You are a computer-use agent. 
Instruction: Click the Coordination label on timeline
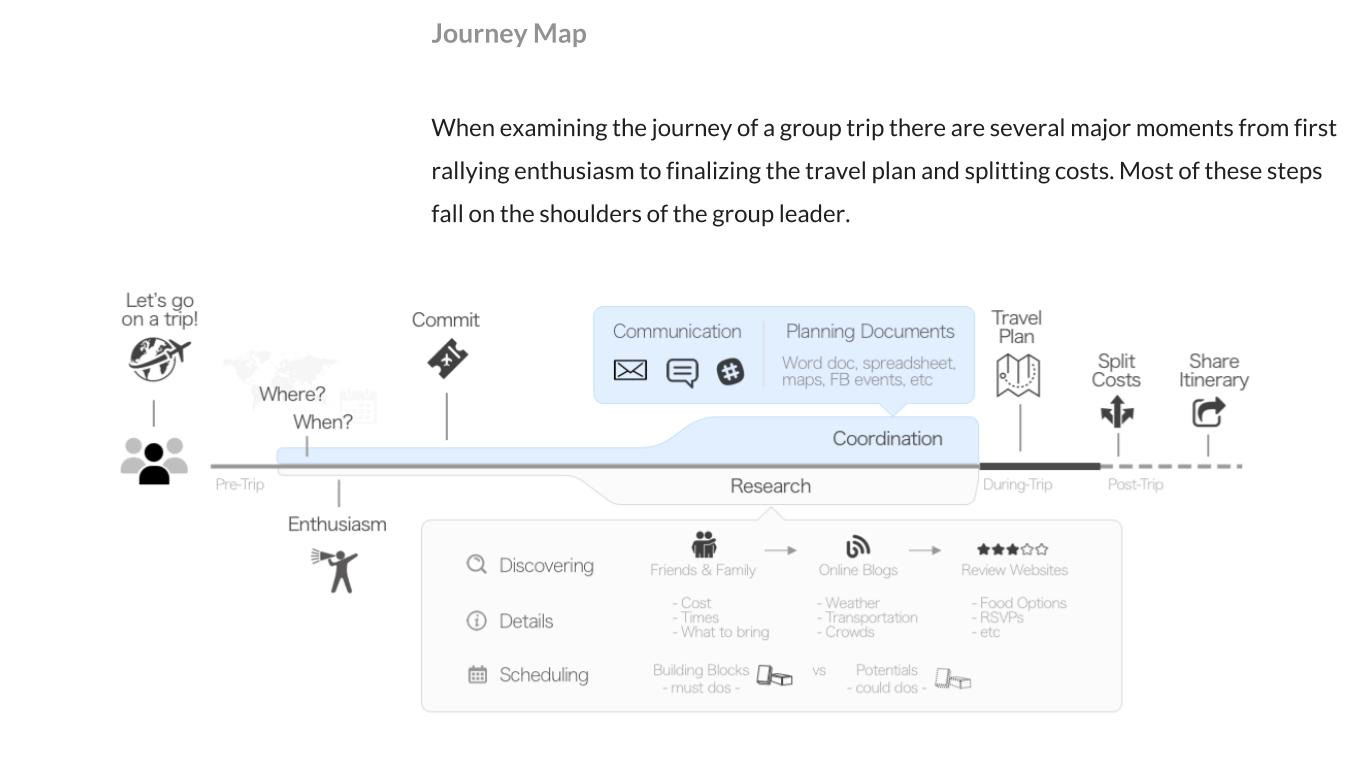click(x=887, y=438)
